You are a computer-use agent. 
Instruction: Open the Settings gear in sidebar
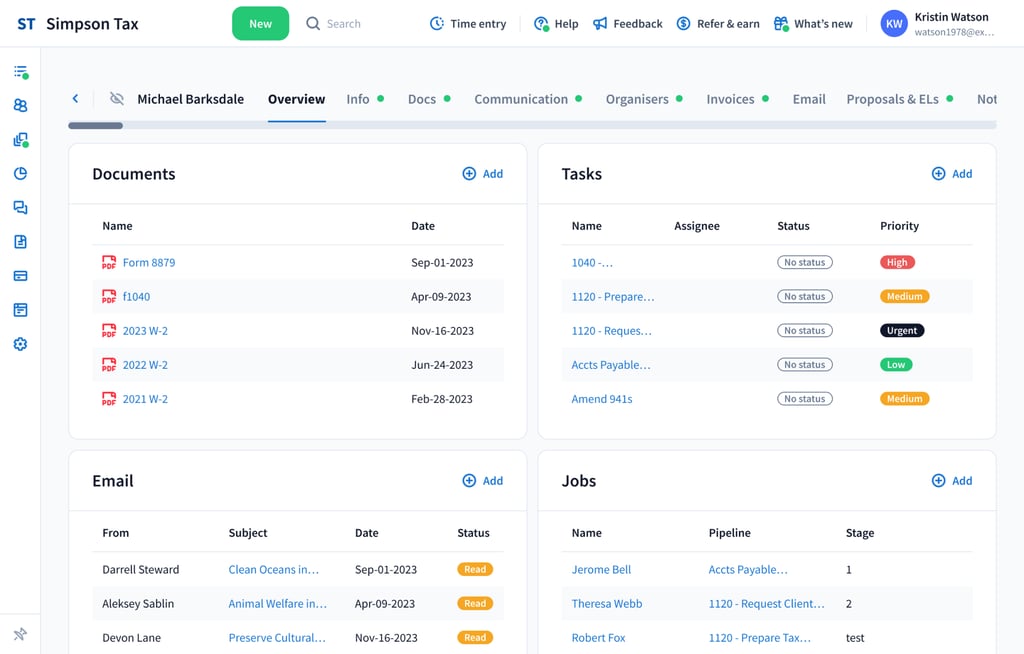[x=20, y=344]
